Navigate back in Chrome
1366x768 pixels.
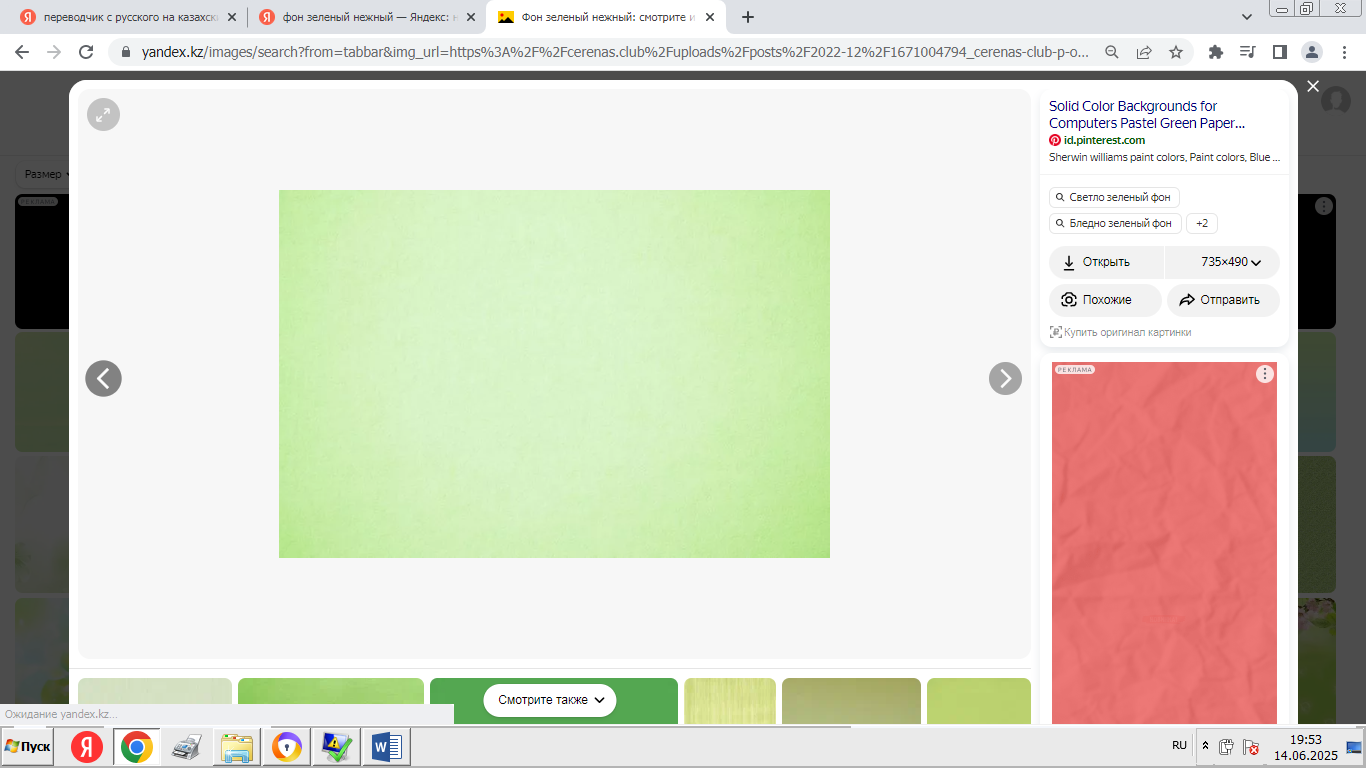pos(24,52)
